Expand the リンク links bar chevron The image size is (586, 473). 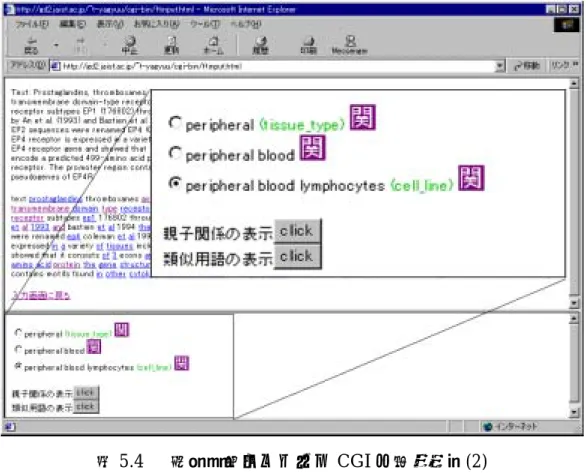[576, 64]
